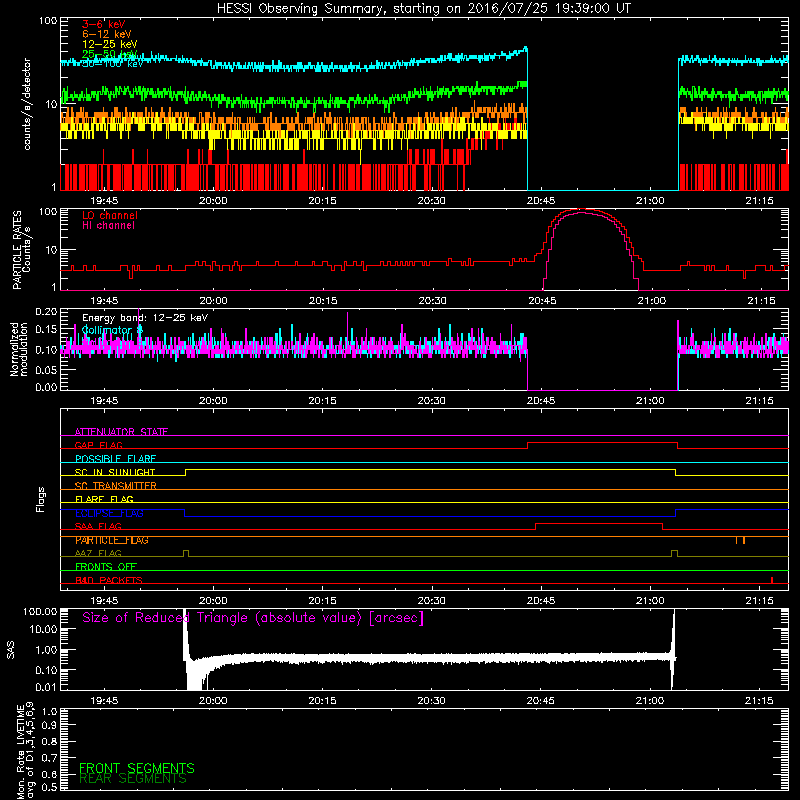Click '20:15' on the modulation panel axis
This screenshot has height=800, width=800.
coord(322,401)
